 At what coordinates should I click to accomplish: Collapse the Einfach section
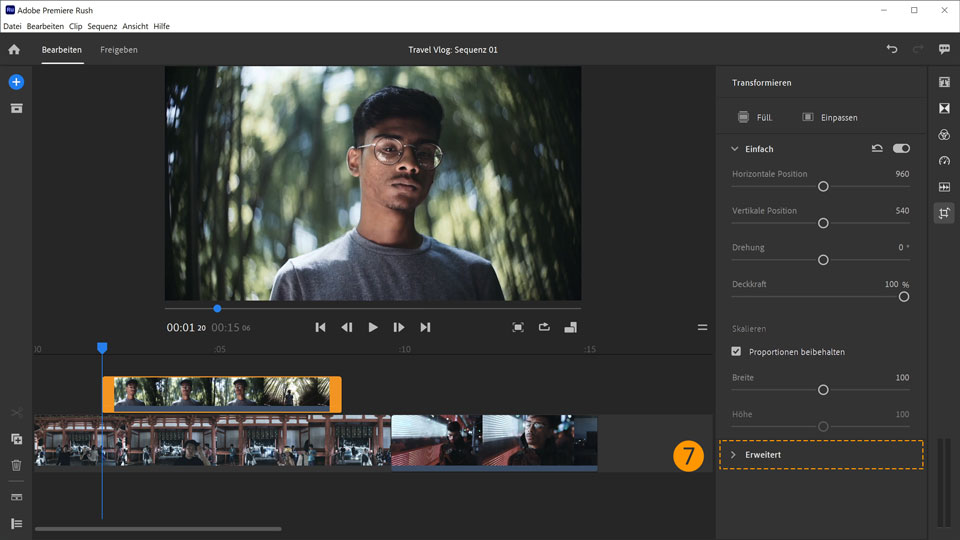pyautogui.click(x=735, y=149)
